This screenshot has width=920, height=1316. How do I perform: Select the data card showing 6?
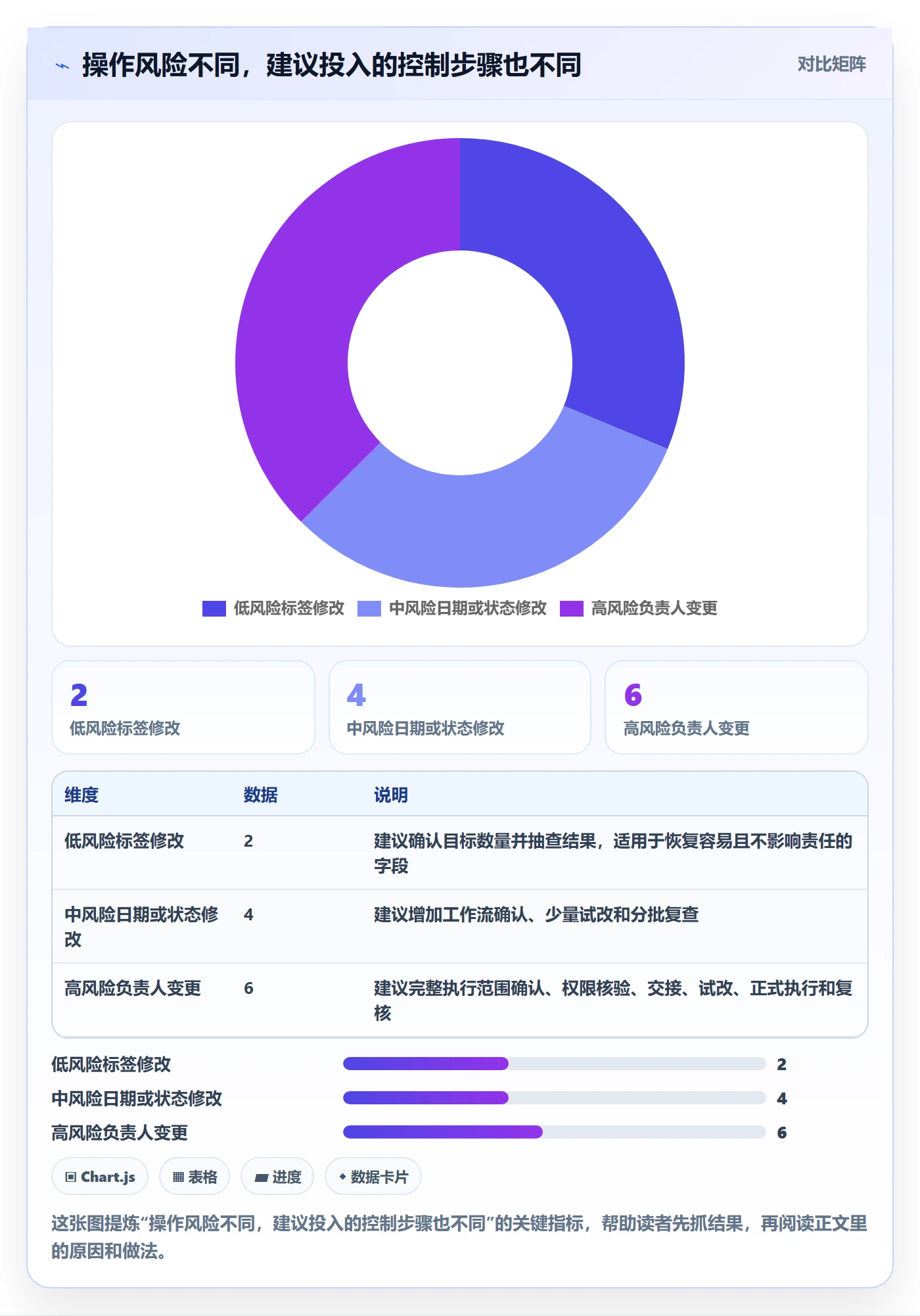pos(737,707)
